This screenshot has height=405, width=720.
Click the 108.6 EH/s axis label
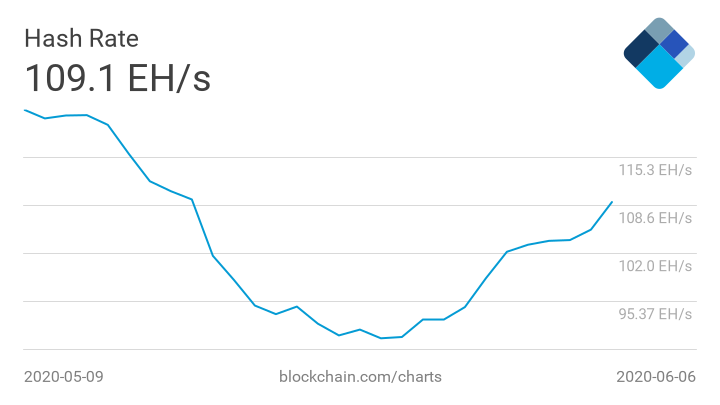[x=655, y=218]
